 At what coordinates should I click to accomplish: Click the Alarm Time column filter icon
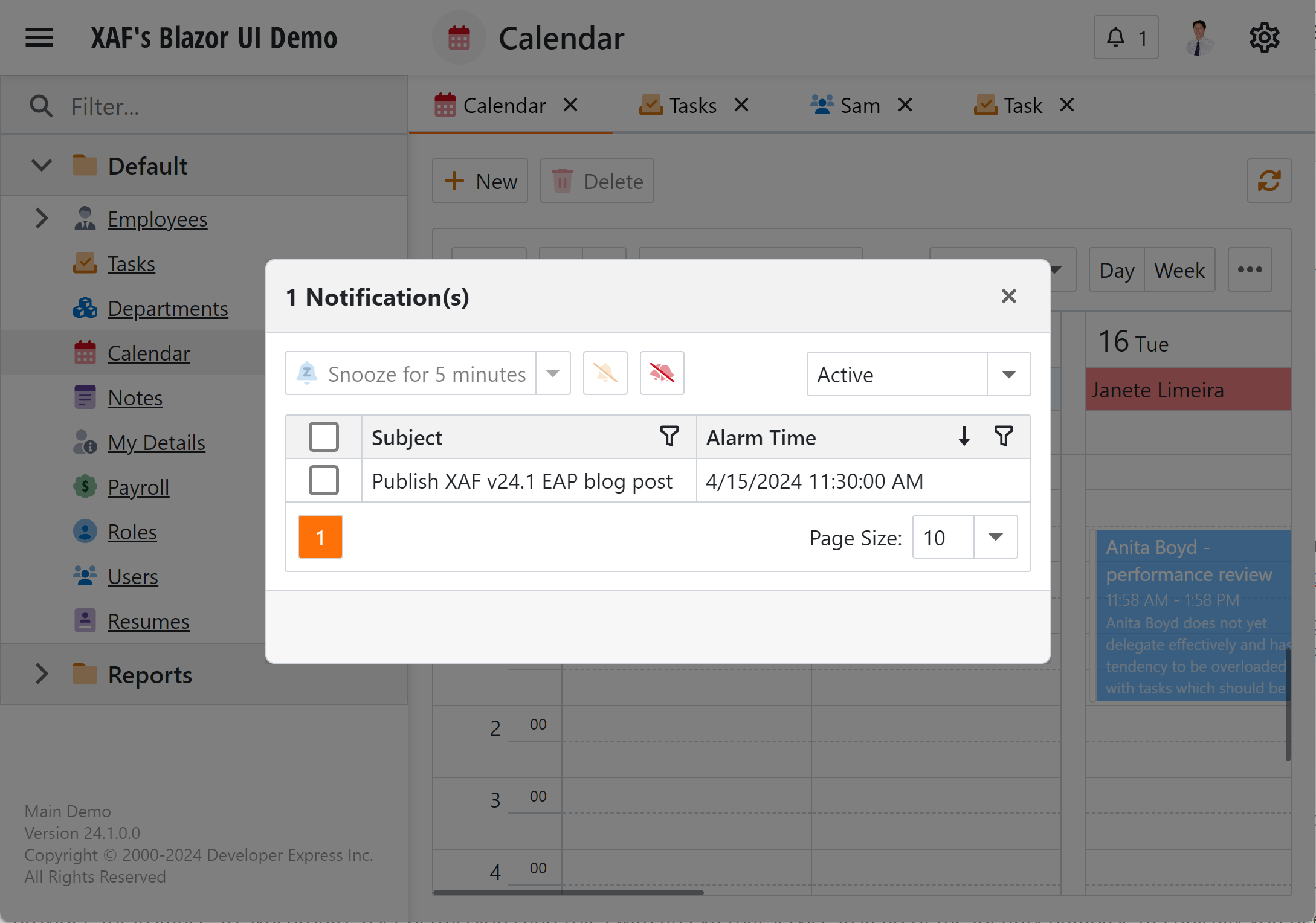1003,436
